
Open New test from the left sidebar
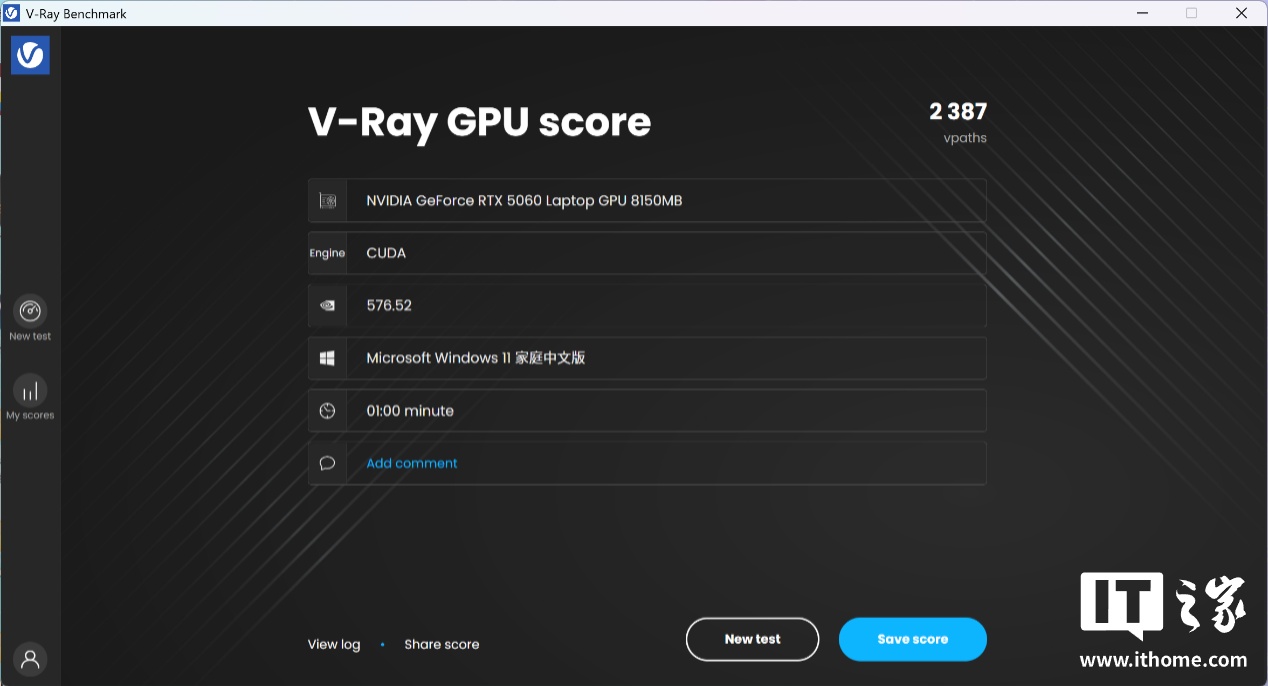click(x=30, y=311)
